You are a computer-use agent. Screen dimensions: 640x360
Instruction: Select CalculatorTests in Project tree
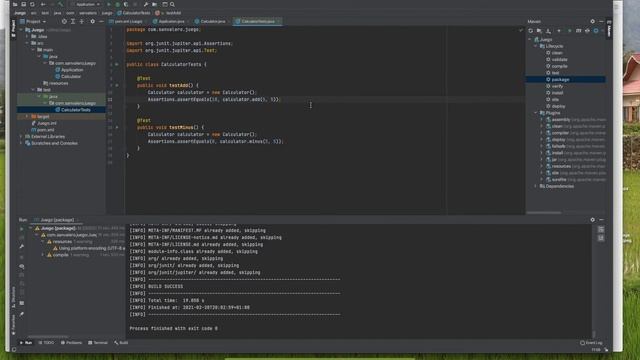[x=73, y=110]
